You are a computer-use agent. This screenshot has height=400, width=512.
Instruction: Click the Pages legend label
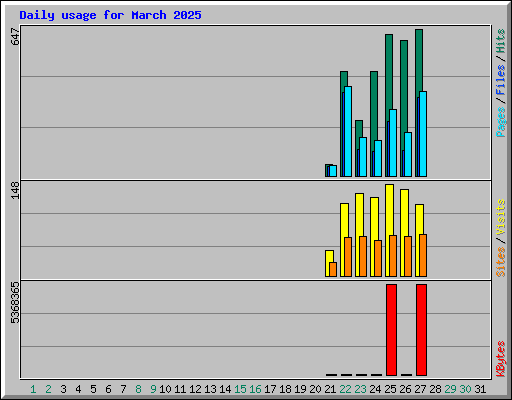500,122
